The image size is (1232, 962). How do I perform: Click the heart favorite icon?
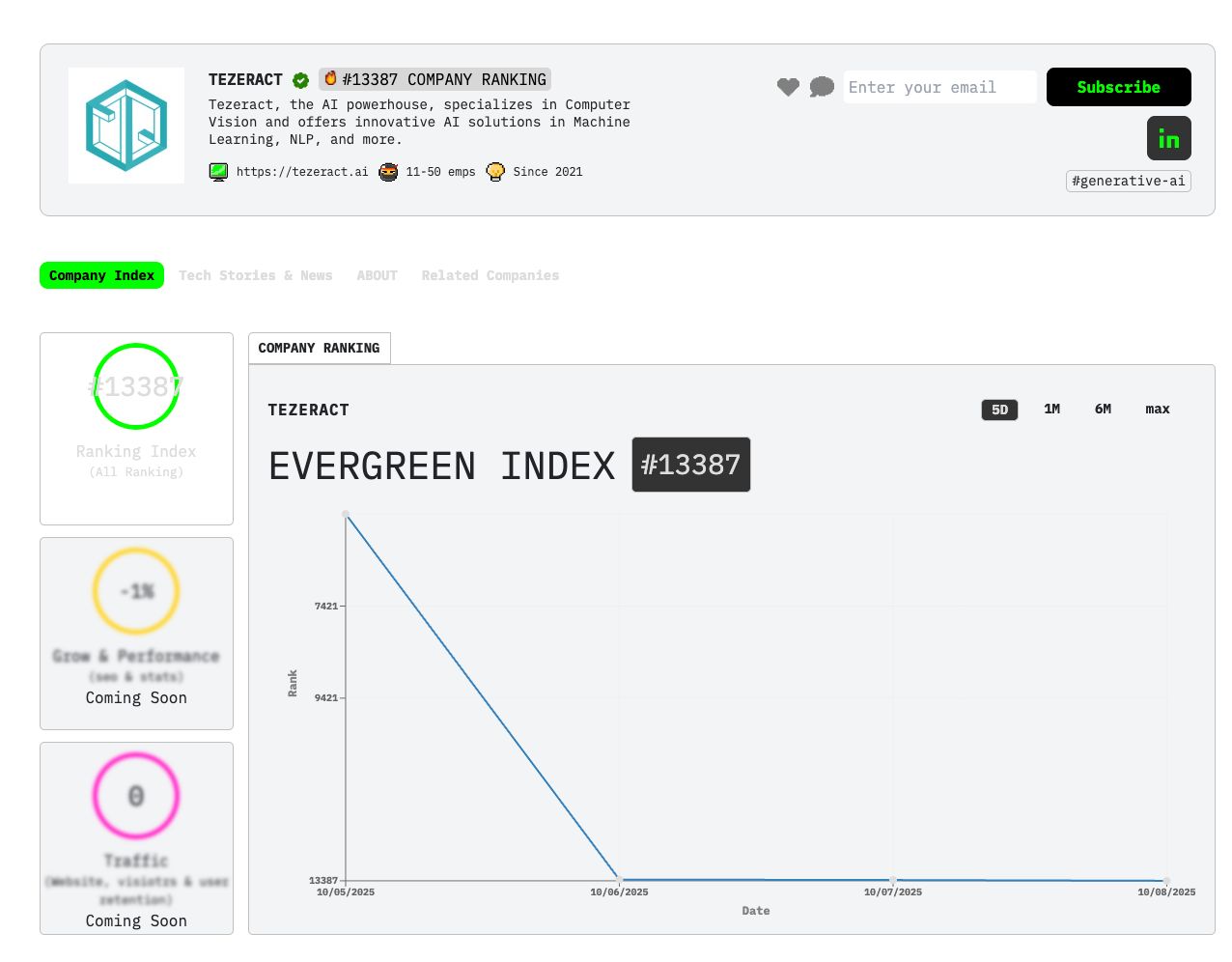pos(788,87)
